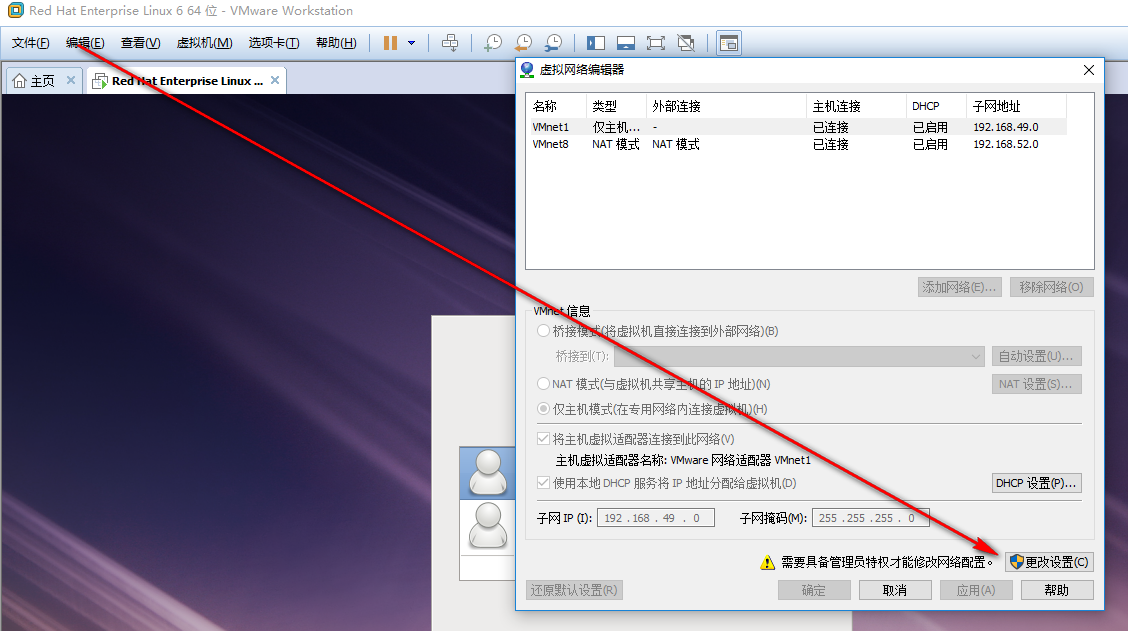Open the 编辑(E) menu
The width and height of the screenshot is (1128, 631).
click(x=85, y=43)
